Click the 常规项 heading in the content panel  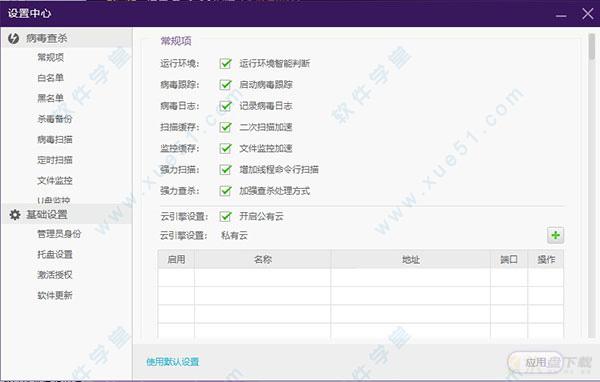(176, 41)
